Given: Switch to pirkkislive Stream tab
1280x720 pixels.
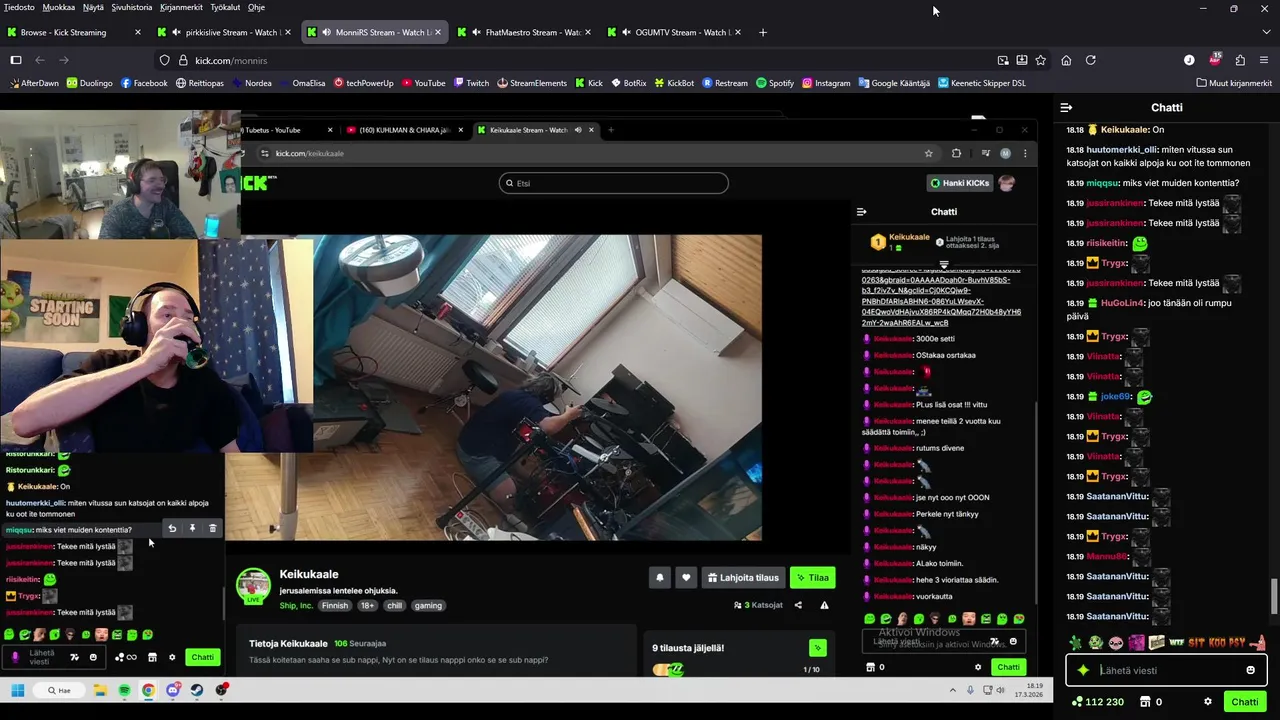Looking at the screenshot, I should click(x=223, y=32).
